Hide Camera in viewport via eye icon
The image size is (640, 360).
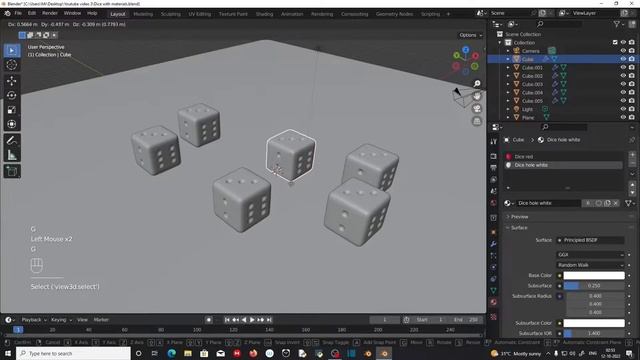click(x=623, y=51)
